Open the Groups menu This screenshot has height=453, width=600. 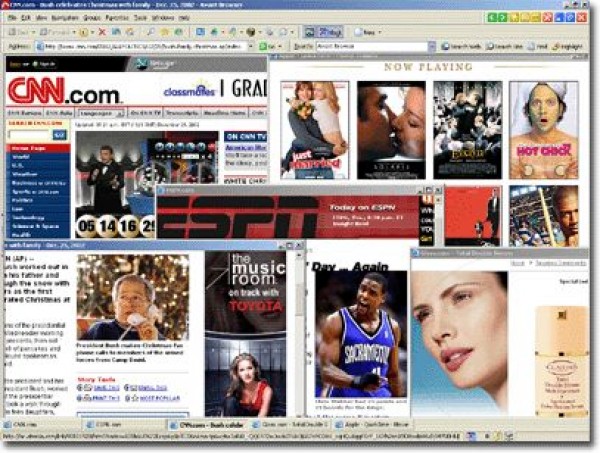click(92, 18)
